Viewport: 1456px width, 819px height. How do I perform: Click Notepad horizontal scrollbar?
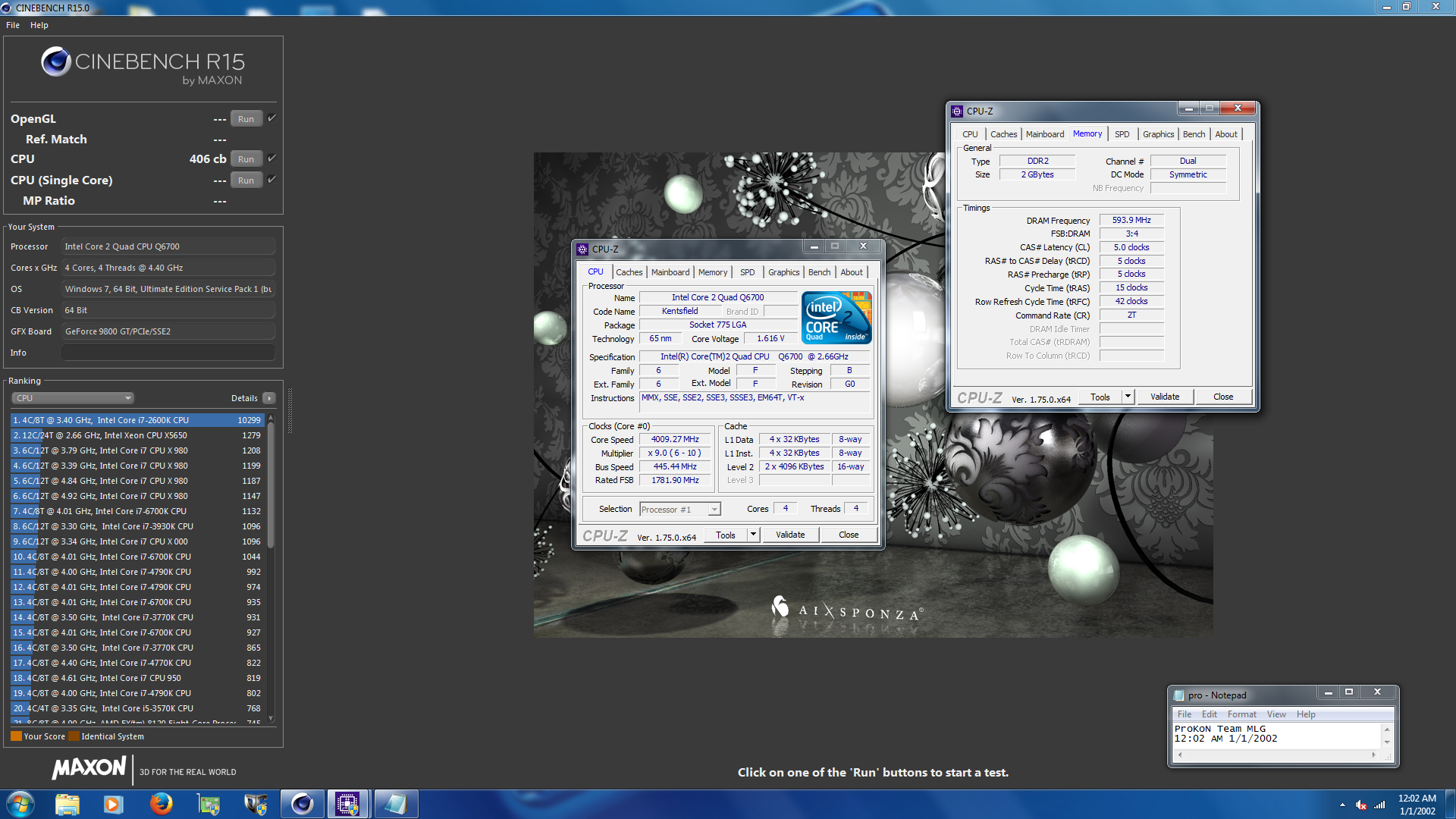click(x=1276, y=755)
